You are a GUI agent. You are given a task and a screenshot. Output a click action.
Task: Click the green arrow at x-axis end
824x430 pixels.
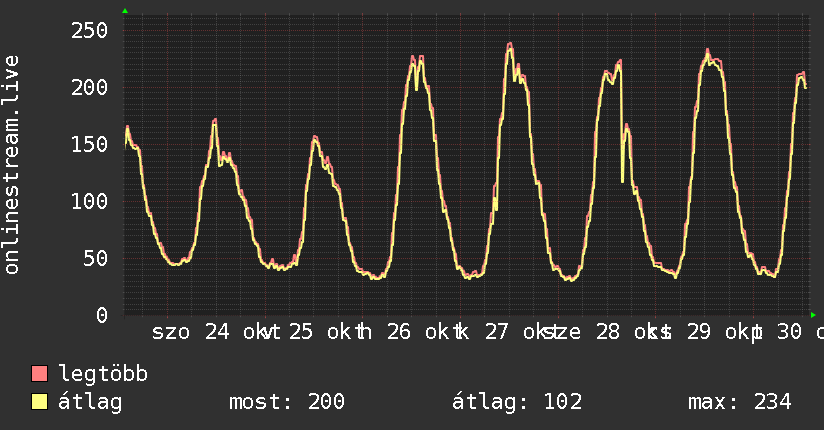(813, 315)
